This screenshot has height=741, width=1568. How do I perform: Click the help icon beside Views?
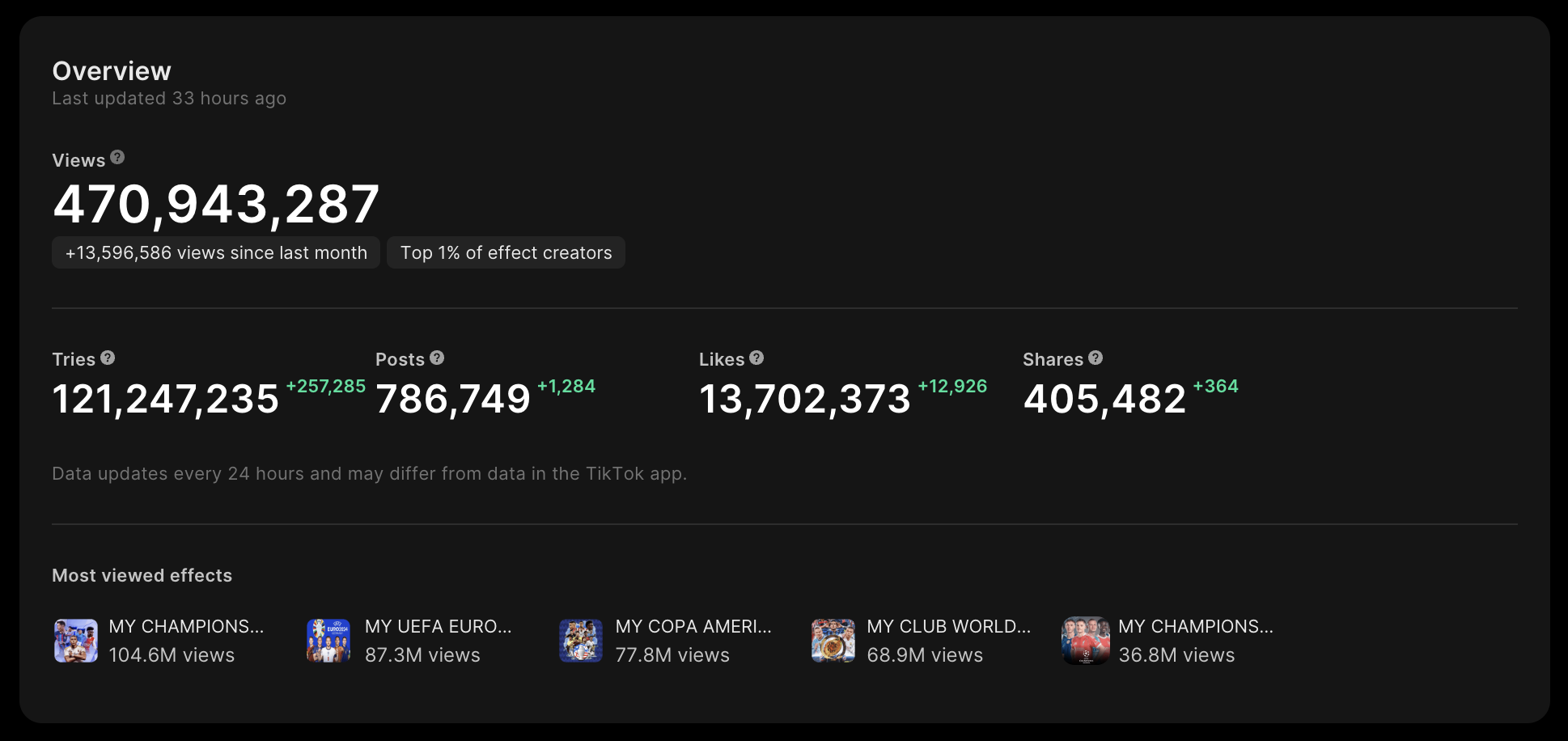point(117,158)
